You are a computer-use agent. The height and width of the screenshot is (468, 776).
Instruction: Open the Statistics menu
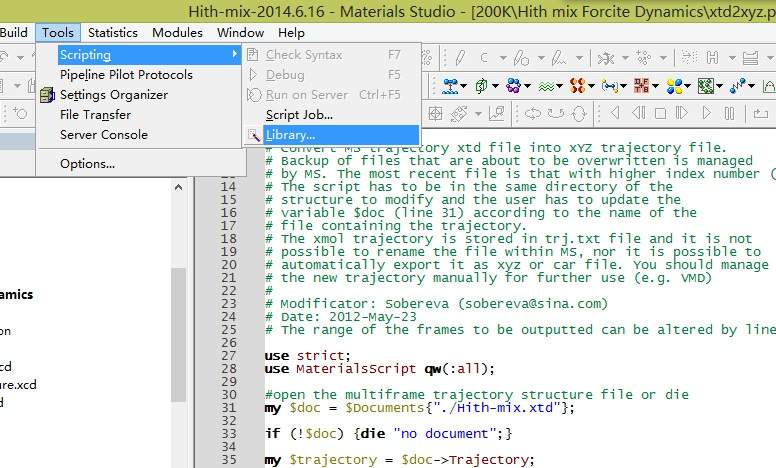pos(113,33)
